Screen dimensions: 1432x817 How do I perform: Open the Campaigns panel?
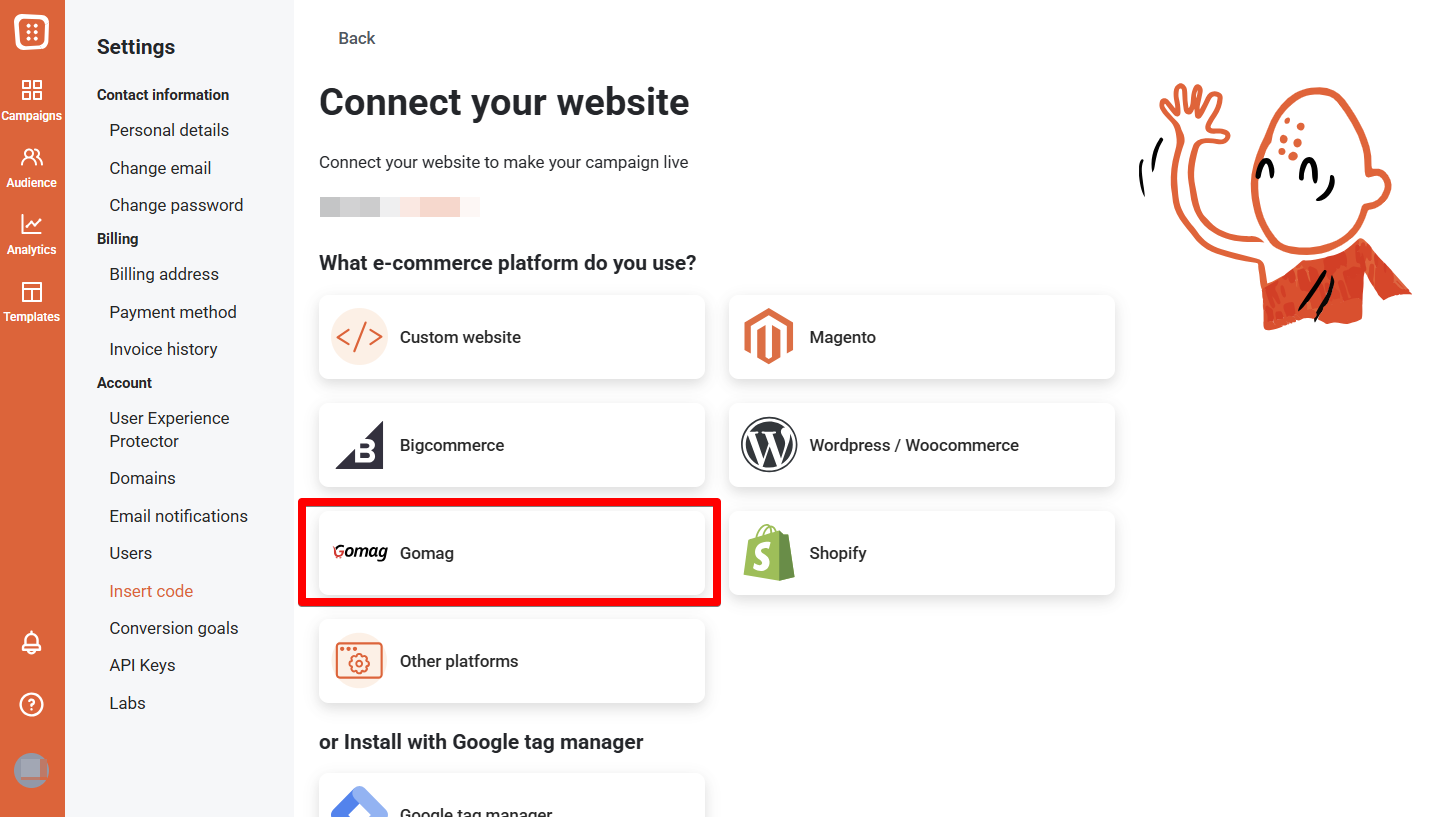(x=32, y=99)
